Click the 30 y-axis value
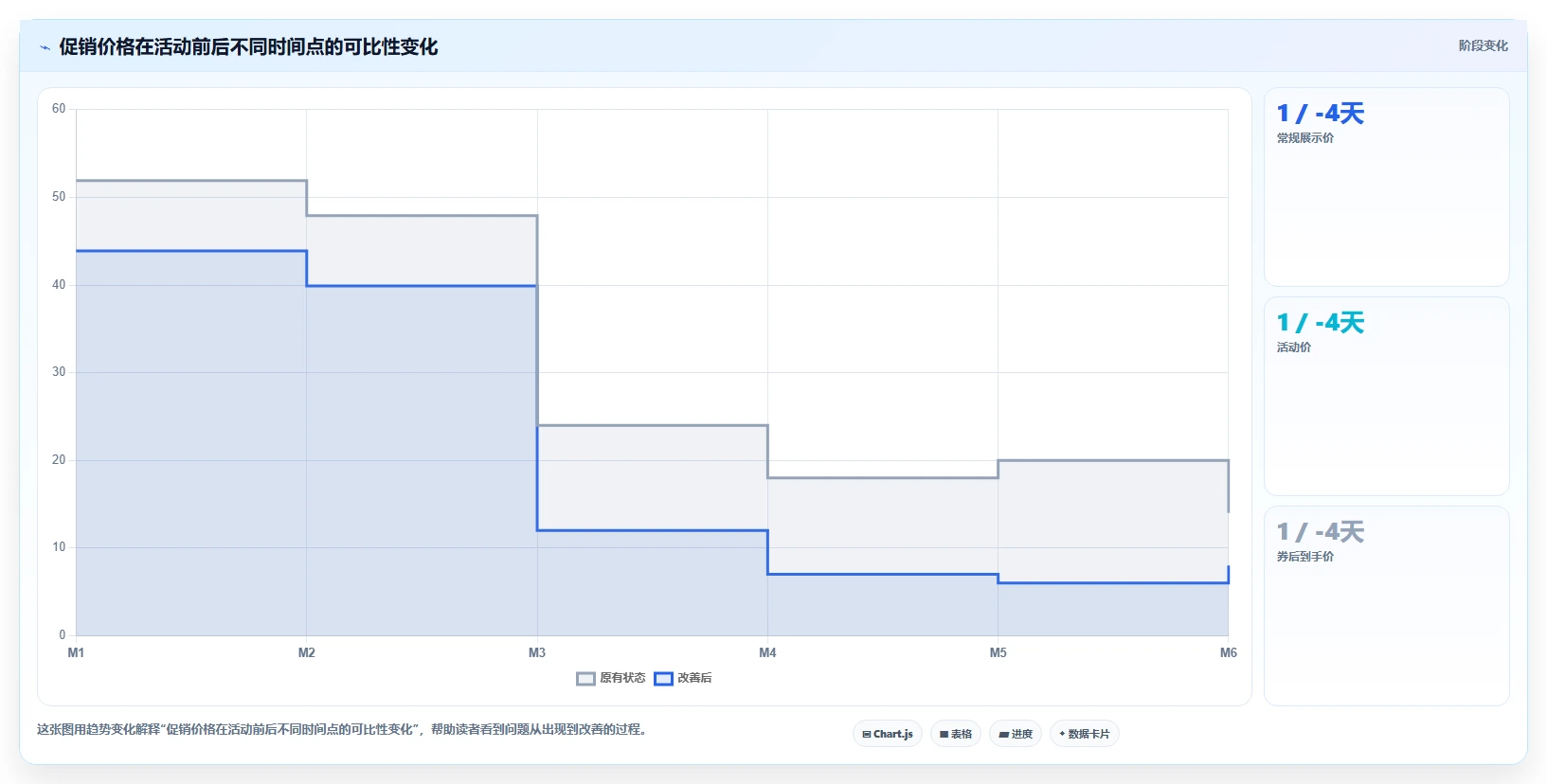The image size is (1547, 784). point(59,372)
